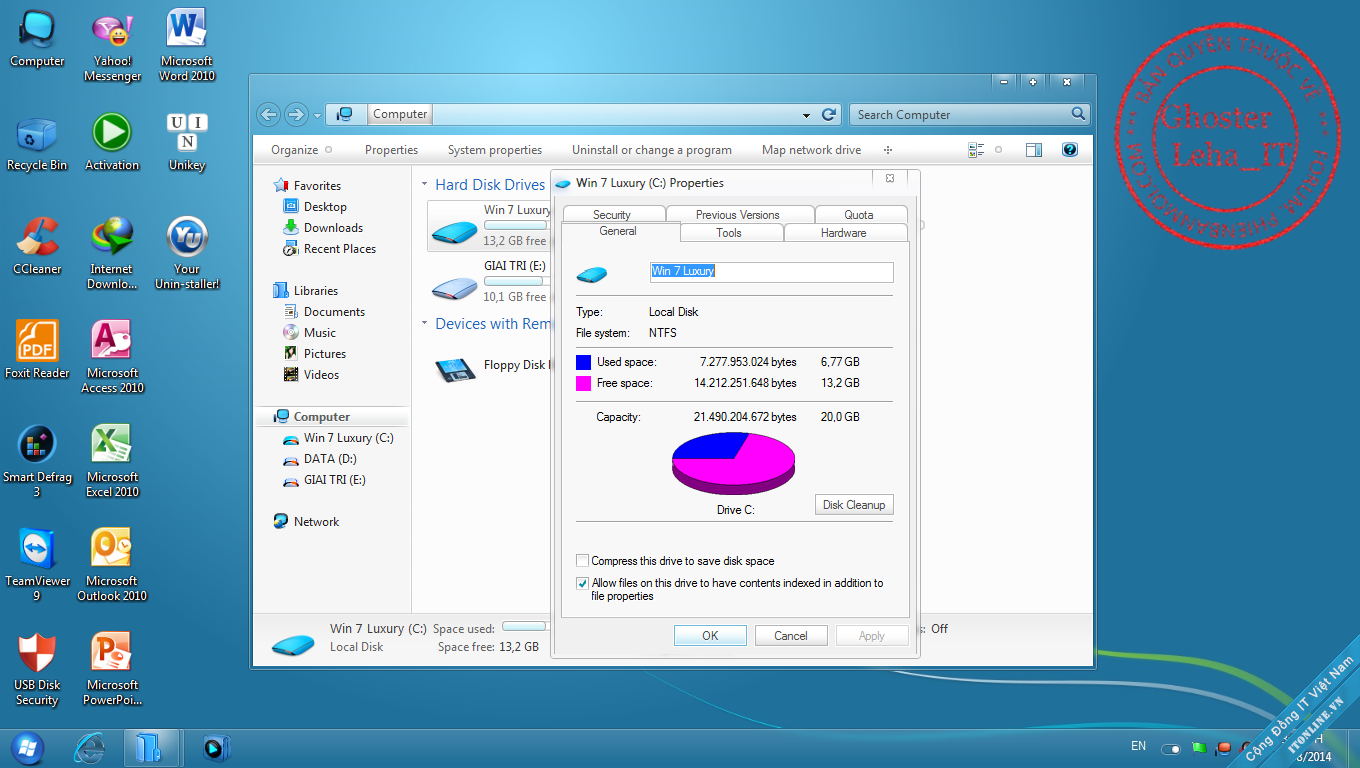Click the green flag tray icon
Image resolution: width=1360 pixels, height=768 pixels.
coord(1199,747)
